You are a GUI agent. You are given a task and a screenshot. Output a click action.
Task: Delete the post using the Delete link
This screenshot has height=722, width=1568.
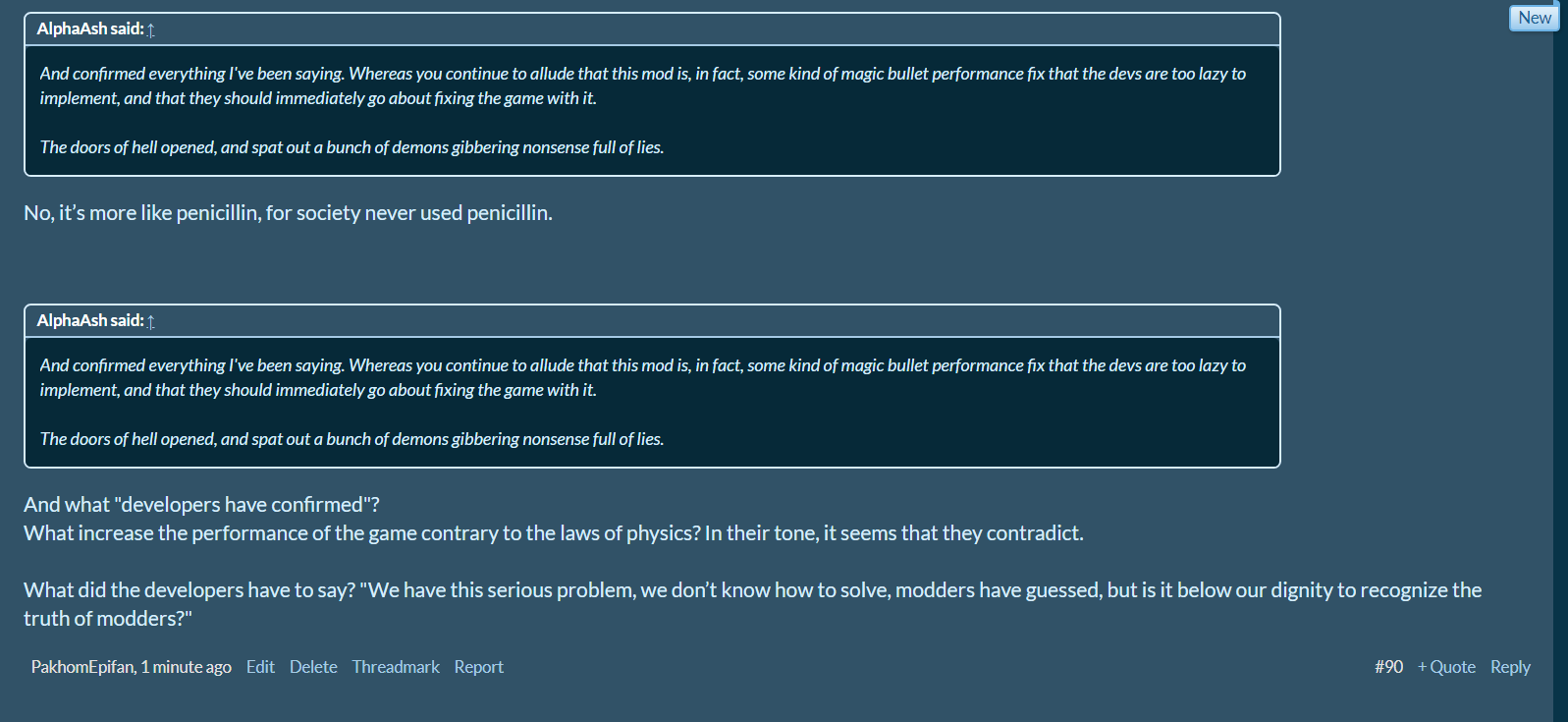pos(313,667)
